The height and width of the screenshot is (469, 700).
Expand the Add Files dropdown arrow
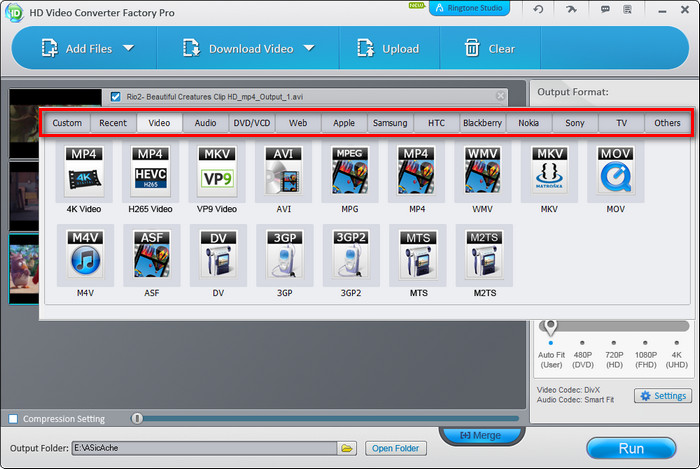[129, 48]
